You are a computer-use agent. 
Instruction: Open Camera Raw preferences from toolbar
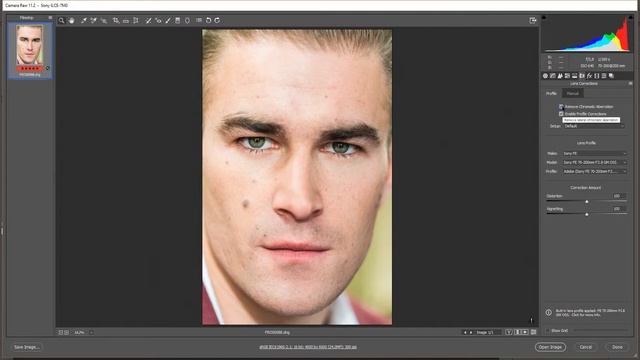tap(199, 20)
